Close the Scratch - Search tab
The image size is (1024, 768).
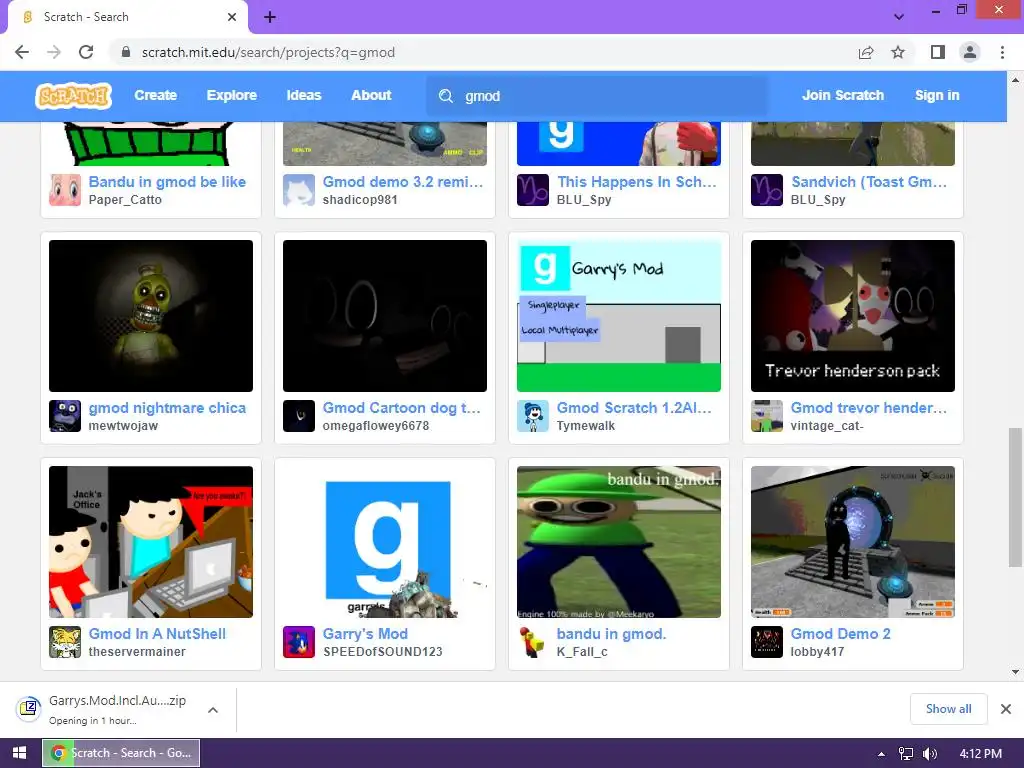[232, 17]
